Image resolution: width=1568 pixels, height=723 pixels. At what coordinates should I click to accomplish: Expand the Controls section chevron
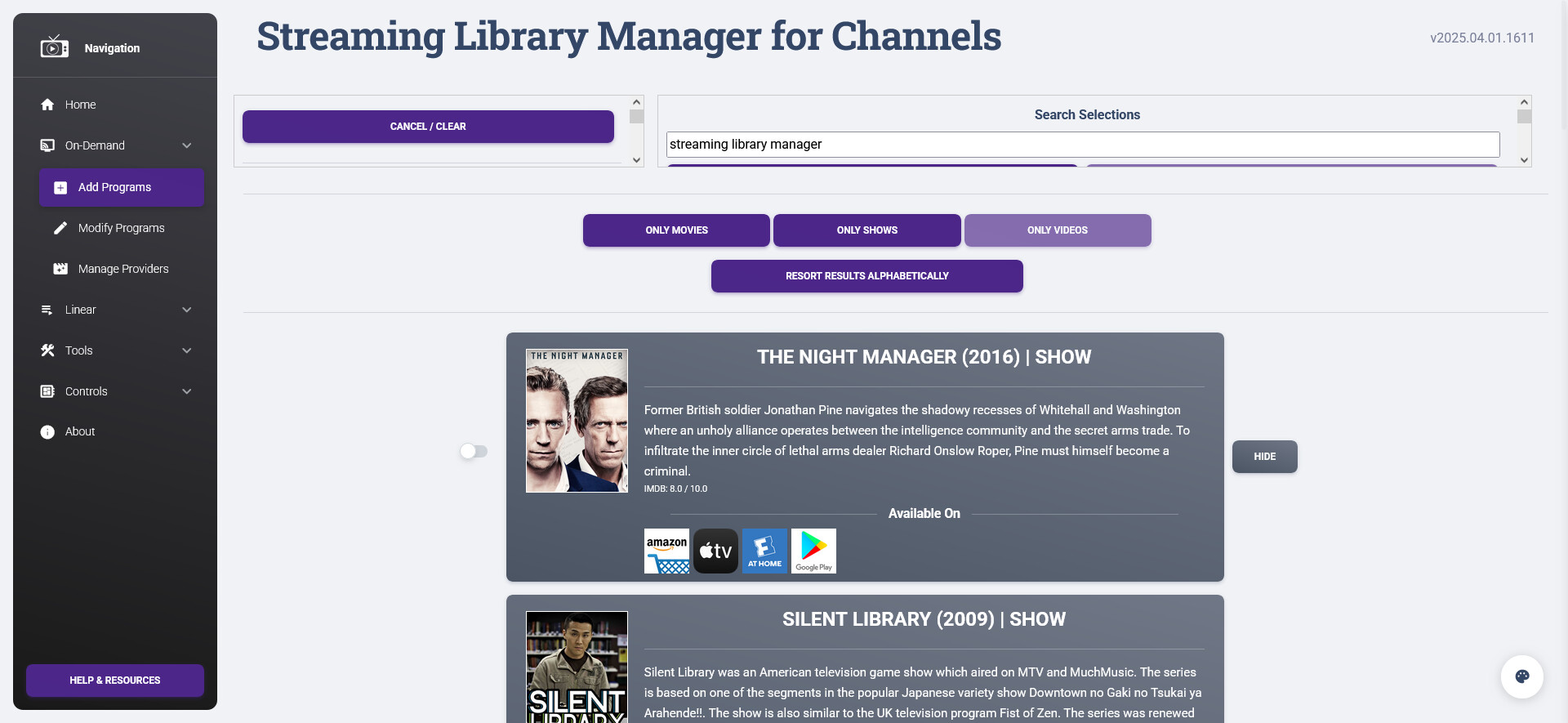(187, 391)
